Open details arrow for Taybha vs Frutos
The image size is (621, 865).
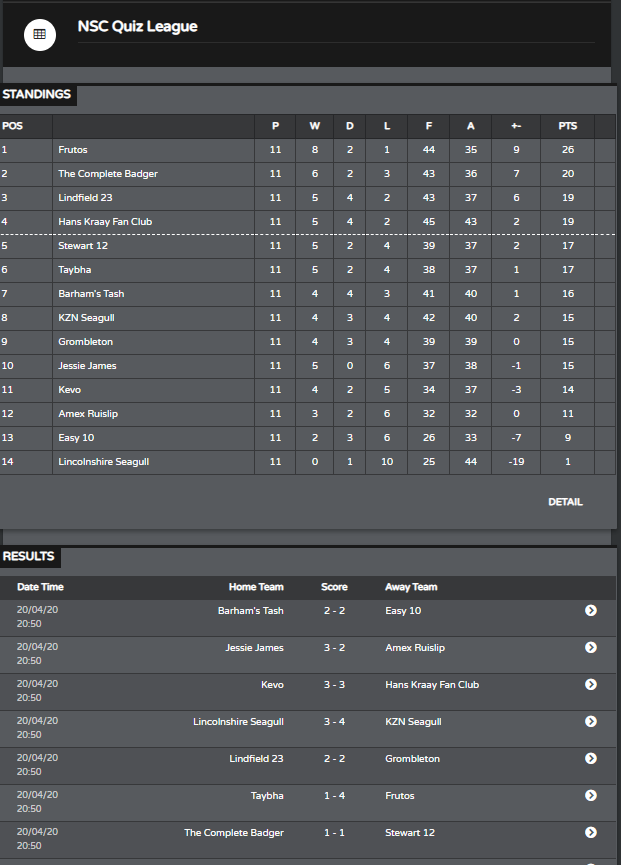pyautogui.click(x=591, y=795)
